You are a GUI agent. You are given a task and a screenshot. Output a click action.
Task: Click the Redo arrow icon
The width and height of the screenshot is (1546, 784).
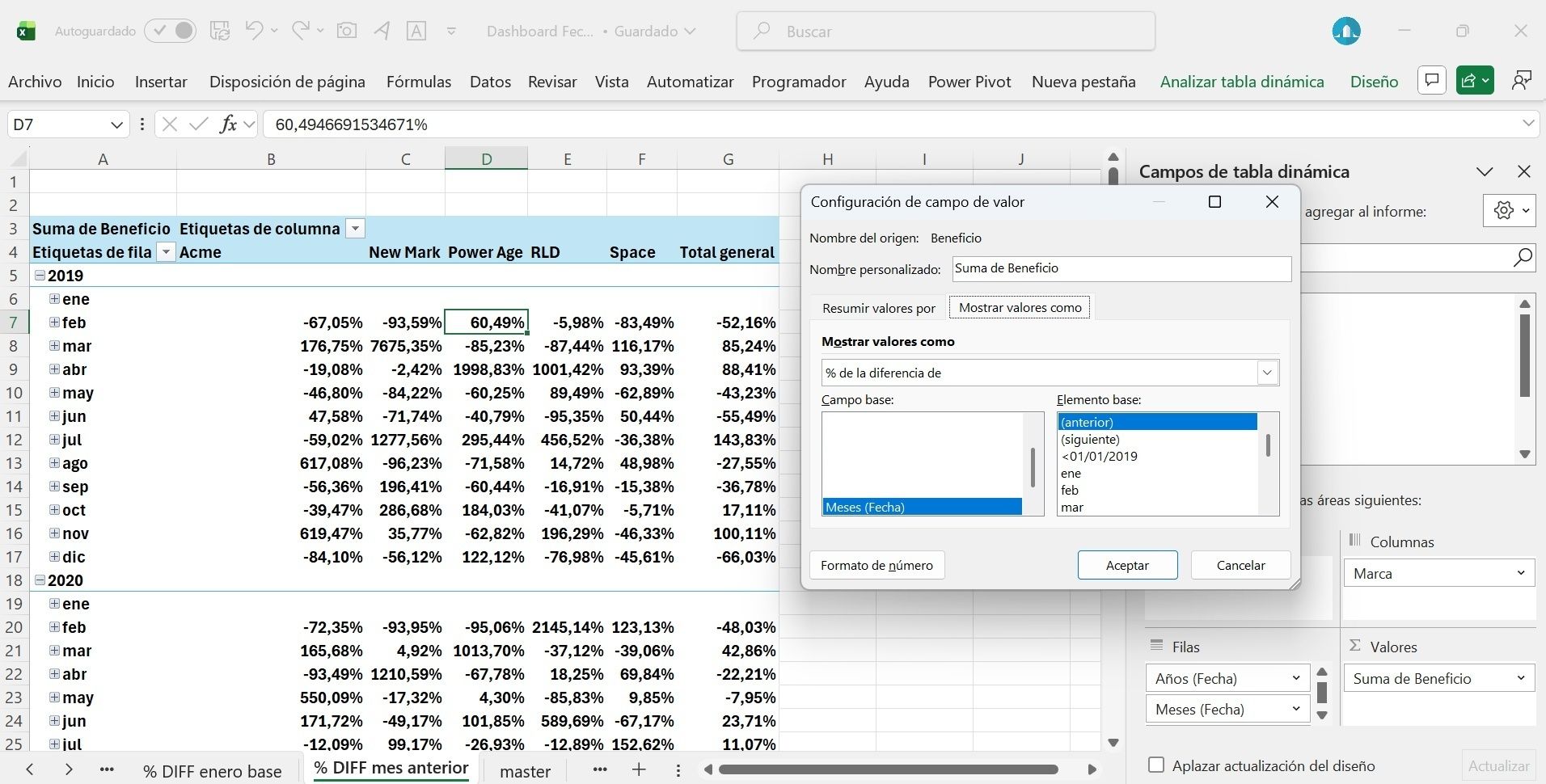[x=300, y=32]
